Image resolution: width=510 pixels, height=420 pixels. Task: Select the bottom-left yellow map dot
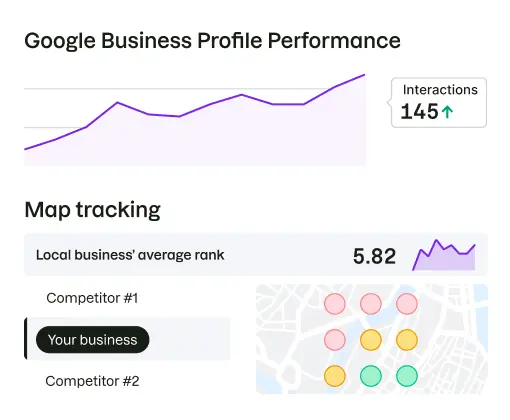click(335, 376)
